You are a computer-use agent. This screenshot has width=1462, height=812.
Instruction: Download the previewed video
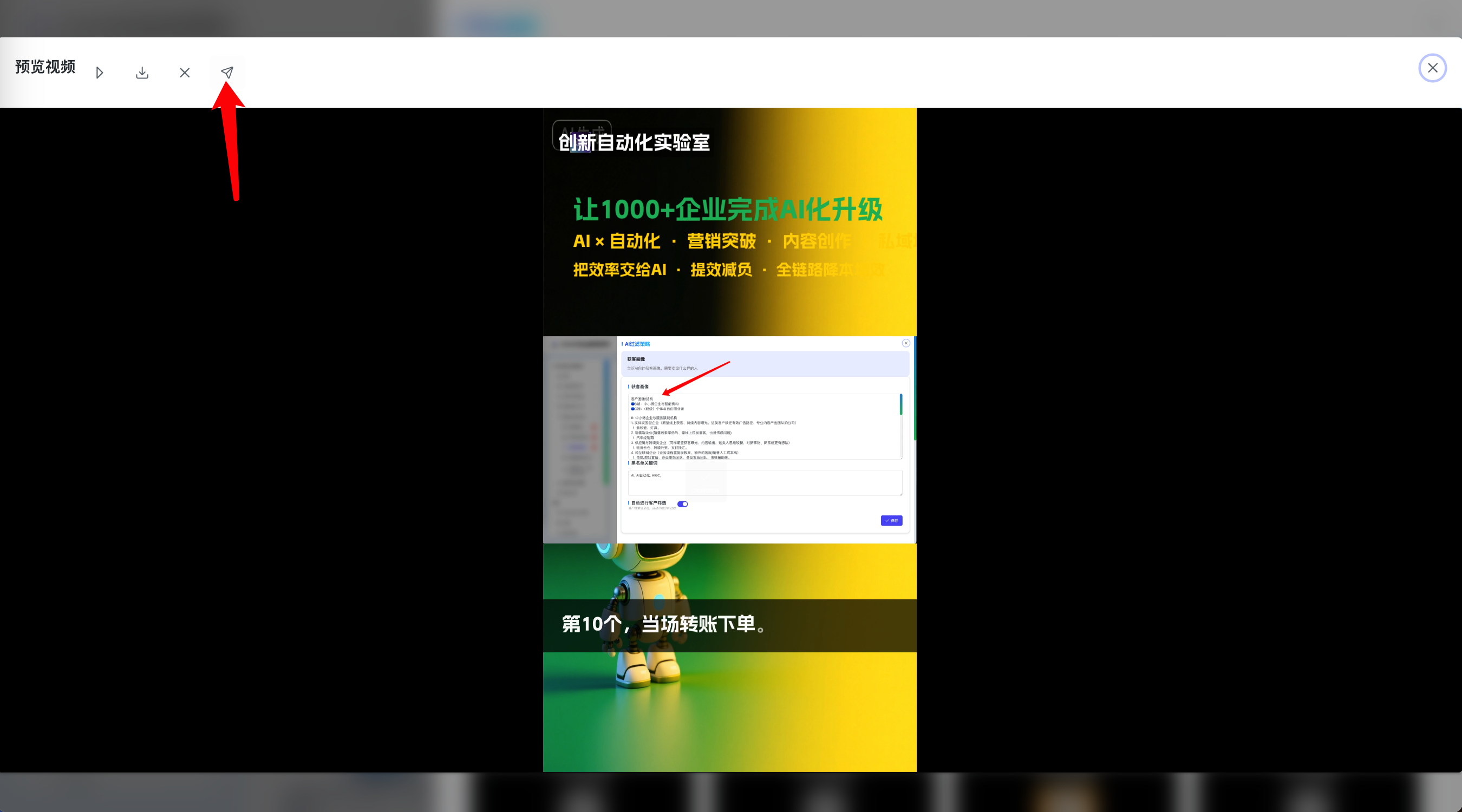[x=142, y=73]
